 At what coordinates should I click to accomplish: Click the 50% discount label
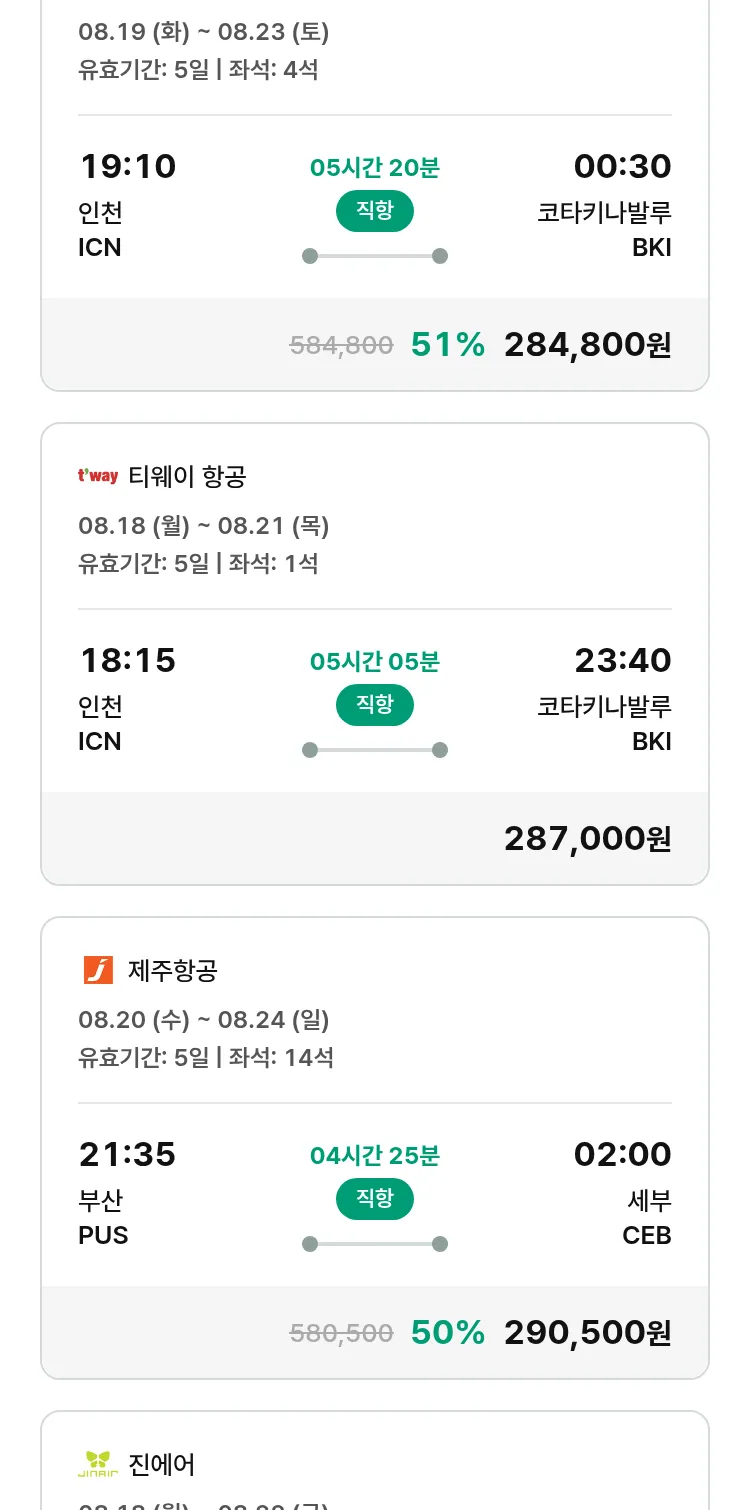tap(447, 1333)
